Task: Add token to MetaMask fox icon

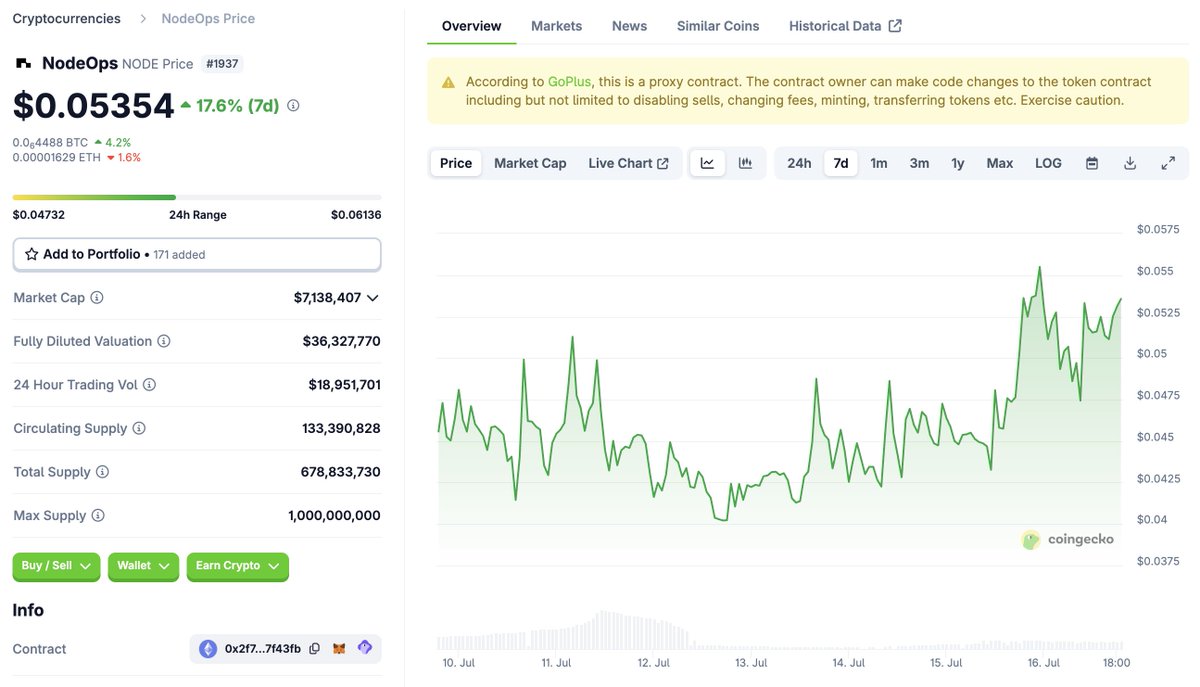Action: click(x=339, y=649)
